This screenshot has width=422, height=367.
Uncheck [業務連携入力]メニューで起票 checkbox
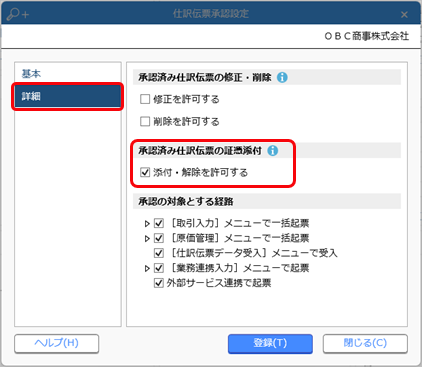pyautogui.click(x=159, y=268)
